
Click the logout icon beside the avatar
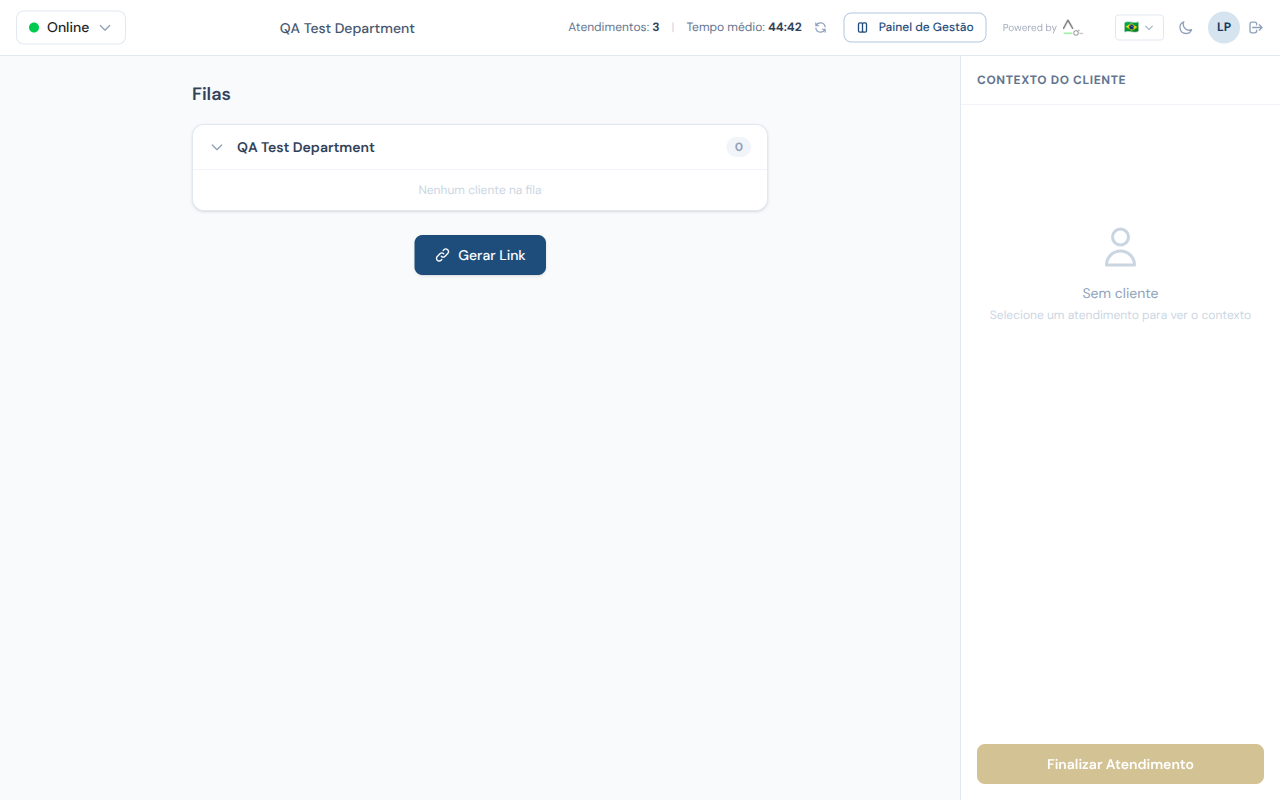point(1256,28)
